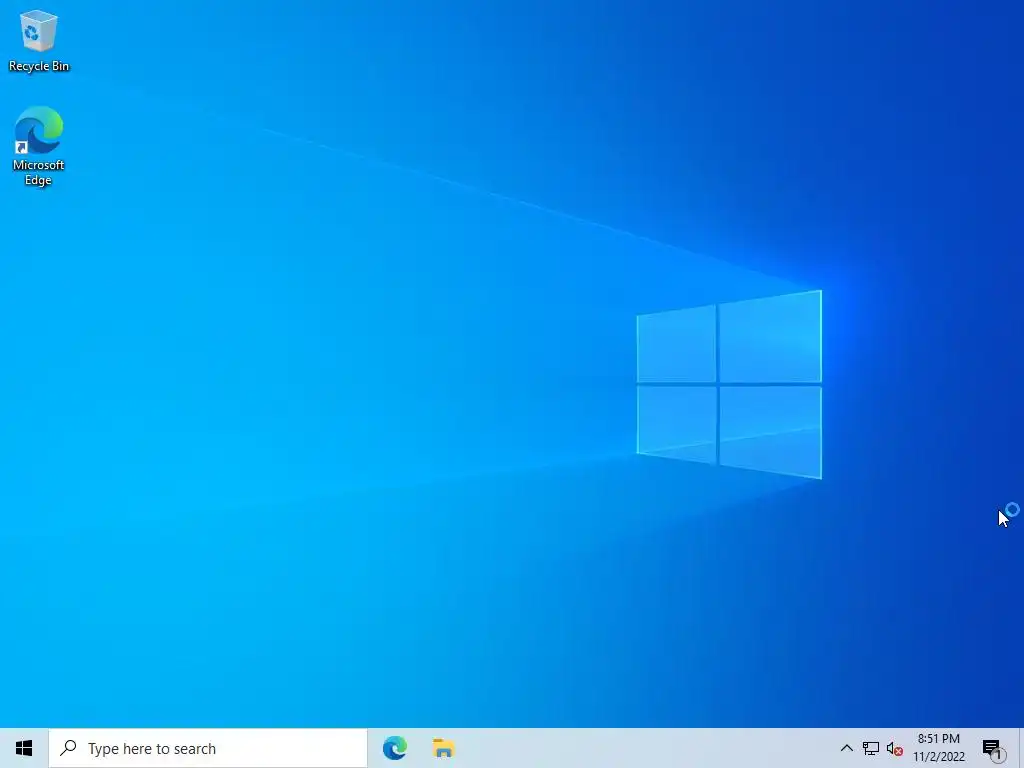
Task: Click the muted volume tray icon
Action: pos(895,748)
